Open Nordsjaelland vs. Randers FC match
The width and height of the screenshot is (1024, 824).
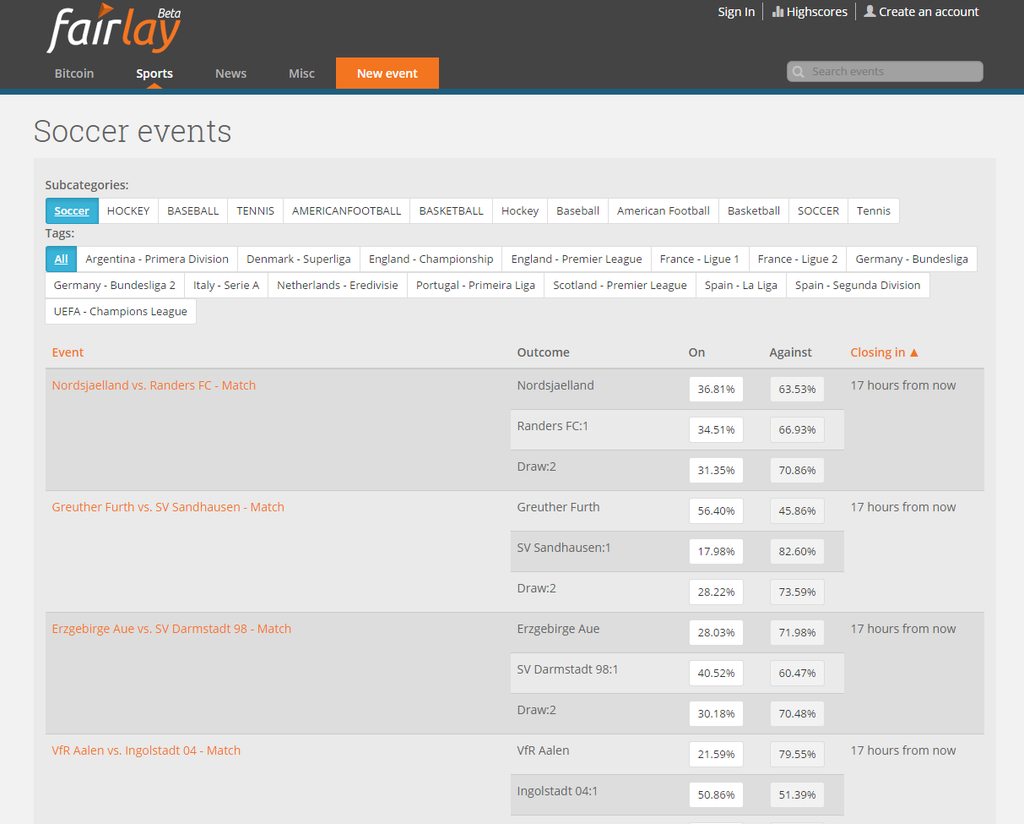click(153, 385)
